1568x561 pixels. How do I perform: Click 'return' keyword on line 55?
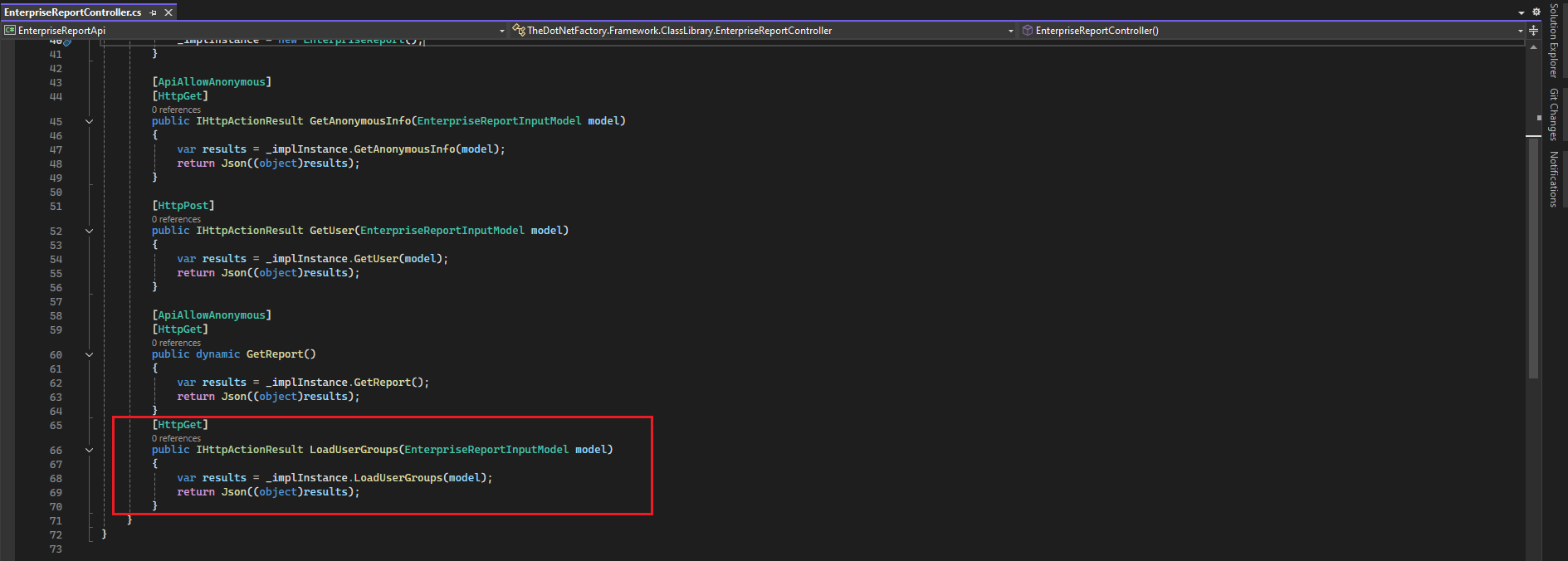(x=196, y=273)
